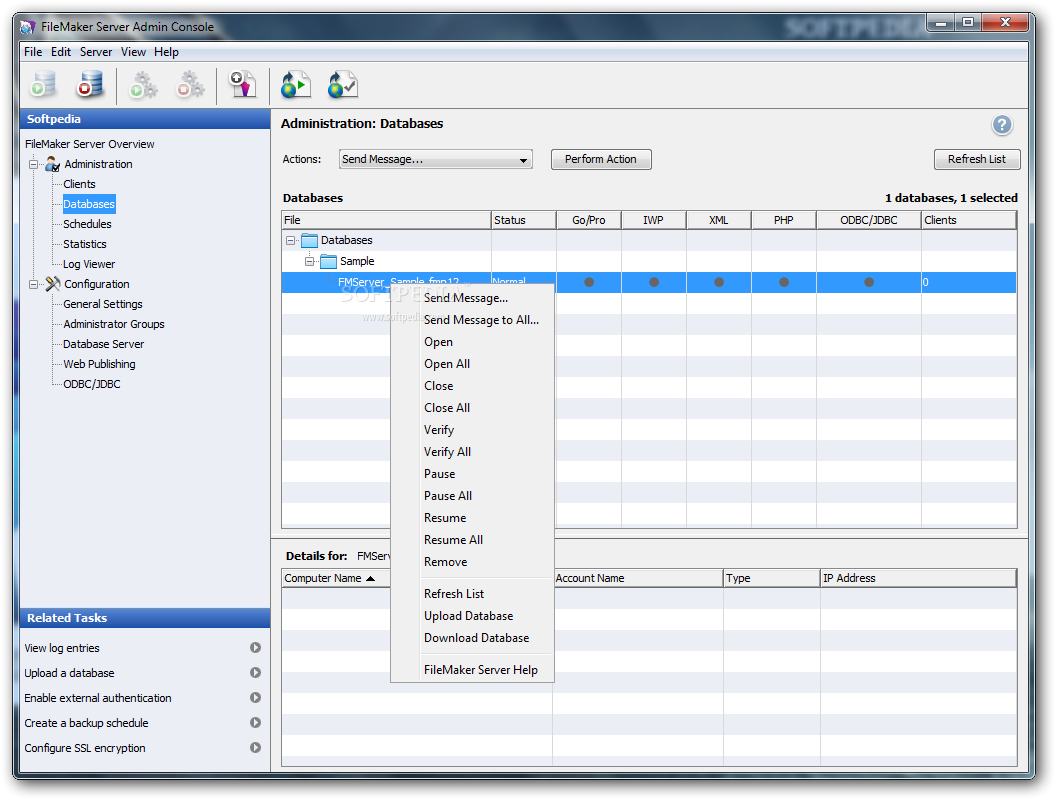
Task: Collapse the Sample folder in file list
Action: 309,261
